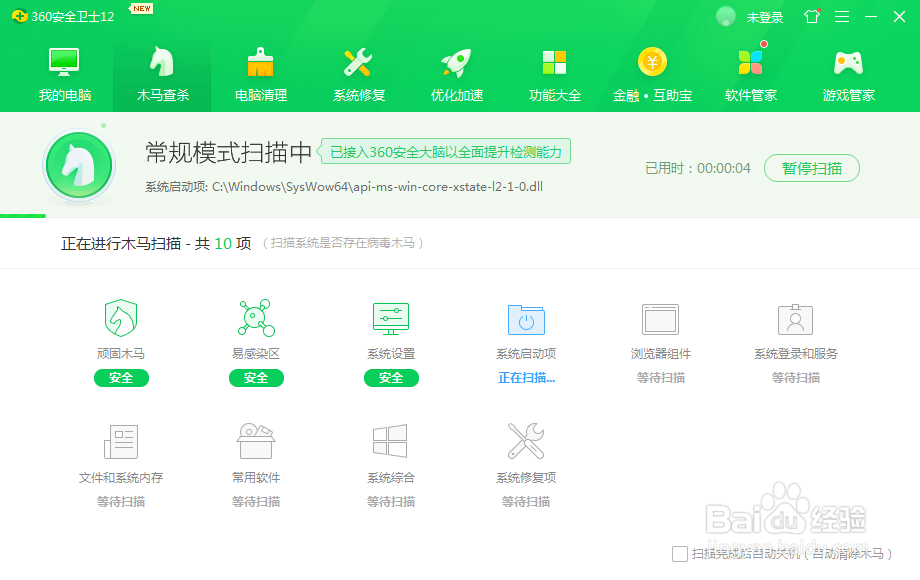Click 等待扫描 under 文件和系统内存
This screenshot has width=920, height=580.
(x=121, y=502)
